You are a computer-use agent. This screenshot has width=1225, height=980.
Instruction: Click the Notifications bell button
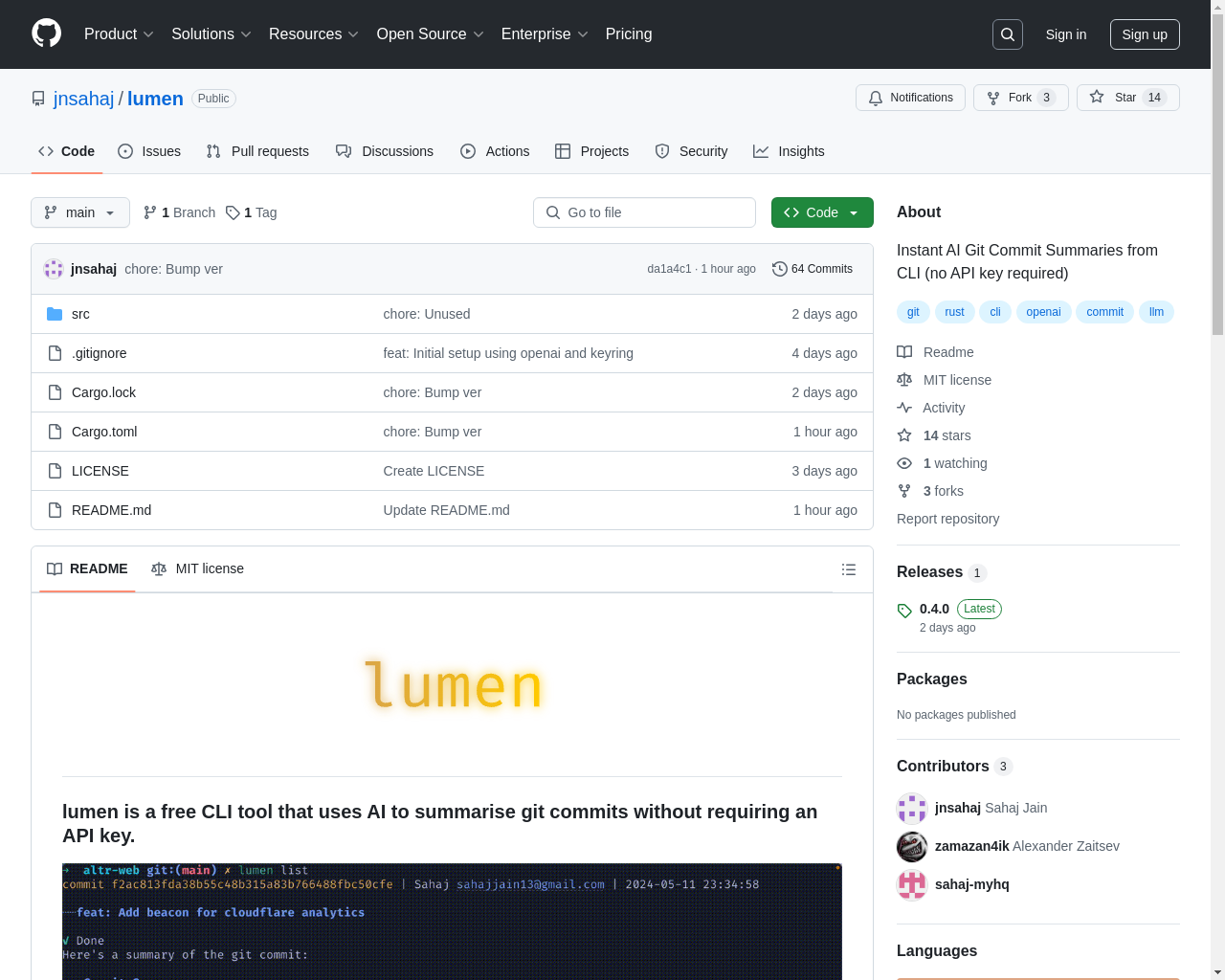[x=910, y=98]
